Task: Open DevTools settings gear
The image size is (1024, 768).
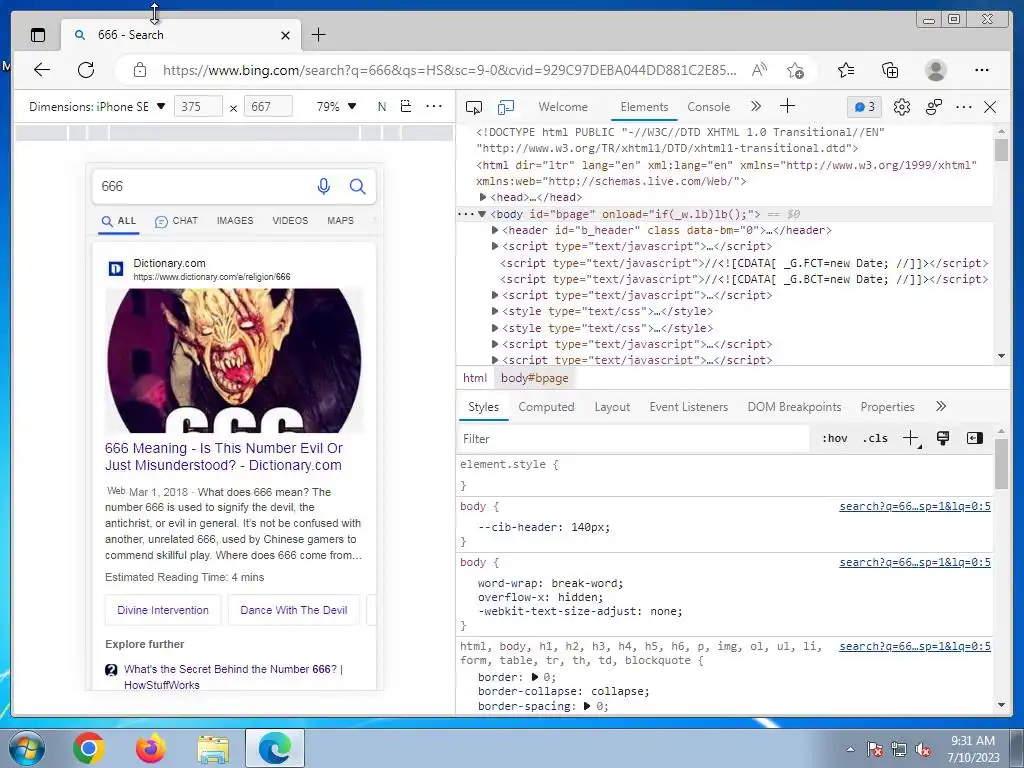Action: [x=902, y=107]
